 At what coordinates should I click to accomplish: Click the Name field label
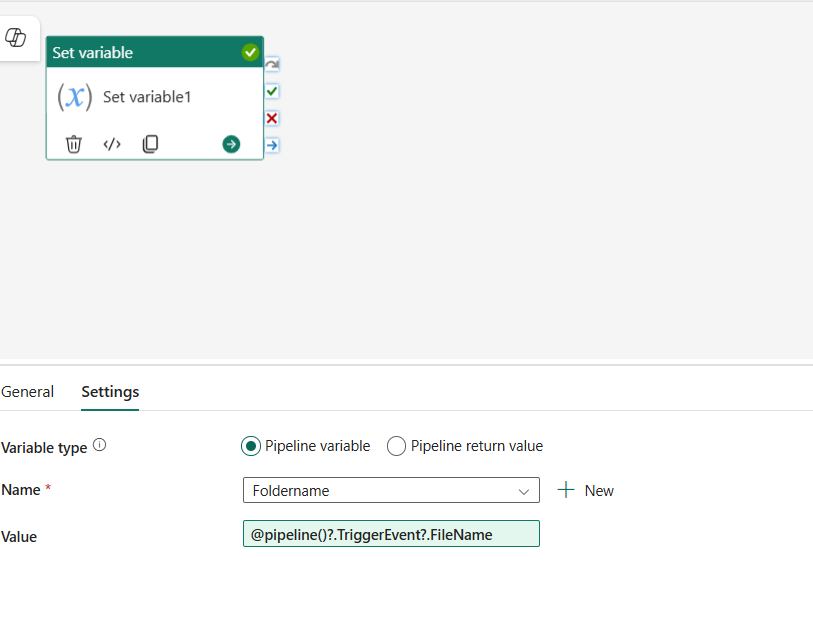pos(21,490)
